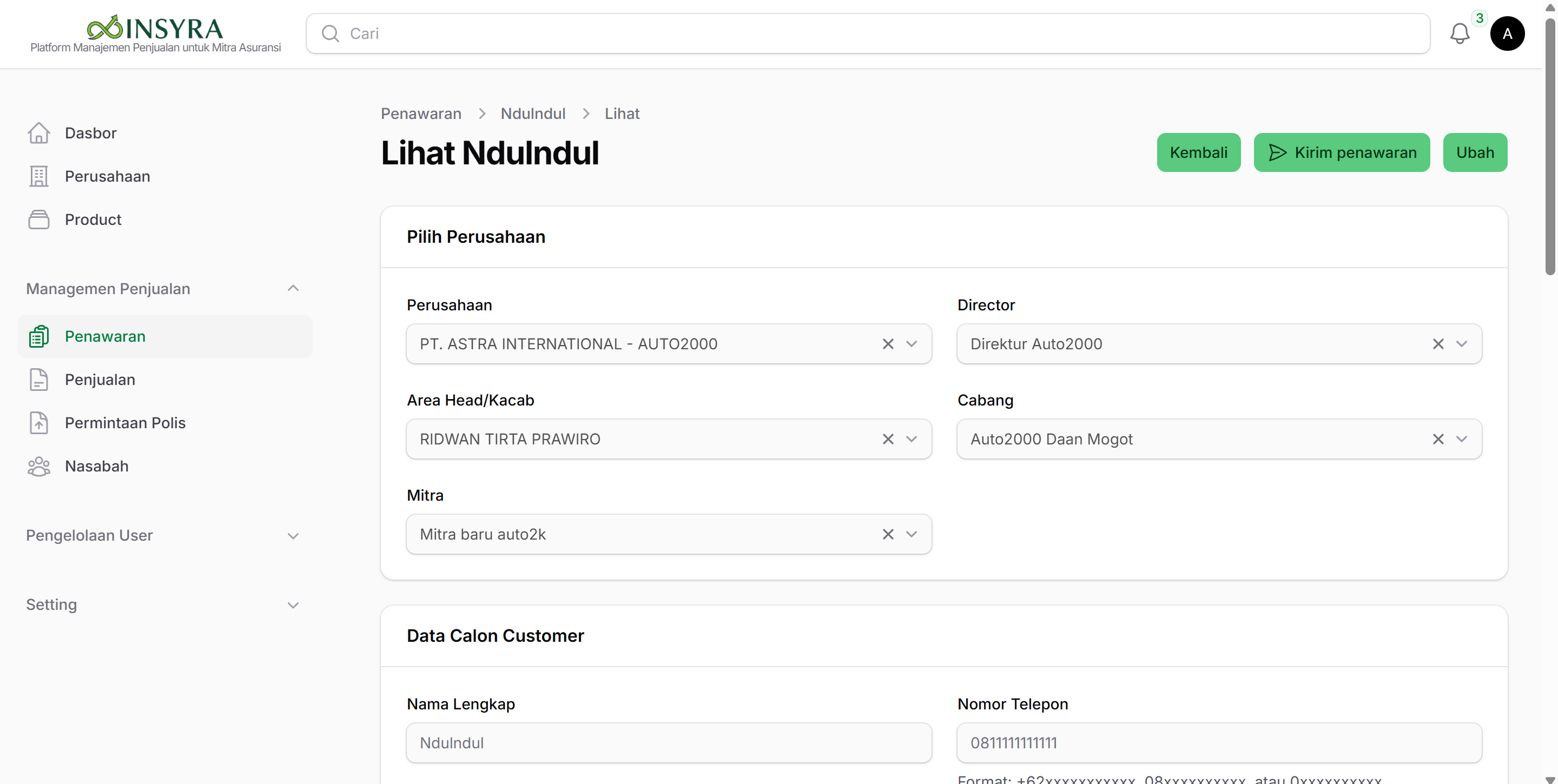Click the page vertical scrollbar thumb
1558x784 pixels.
1549,147
